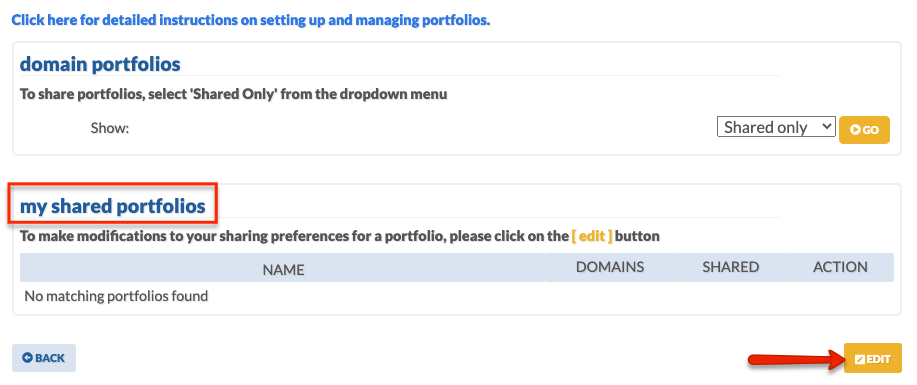Image resolution: width=917 pixels, height=385 pixels.
Task: Click the 'my shared portfolios' heading
Action: [113, 206]
